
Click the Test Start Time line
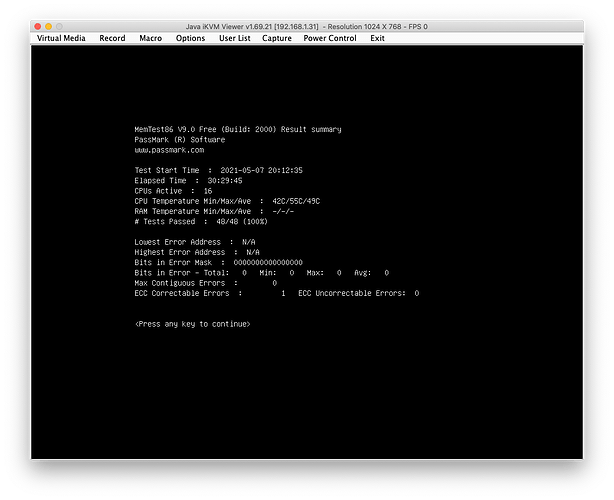pyautogui.click(x=219, y=170)
